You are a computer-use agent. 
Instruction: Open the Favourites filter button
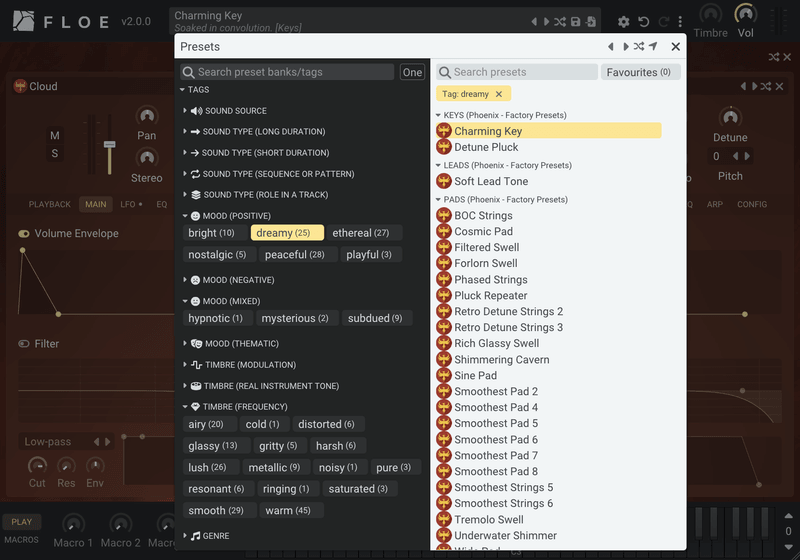638,72
